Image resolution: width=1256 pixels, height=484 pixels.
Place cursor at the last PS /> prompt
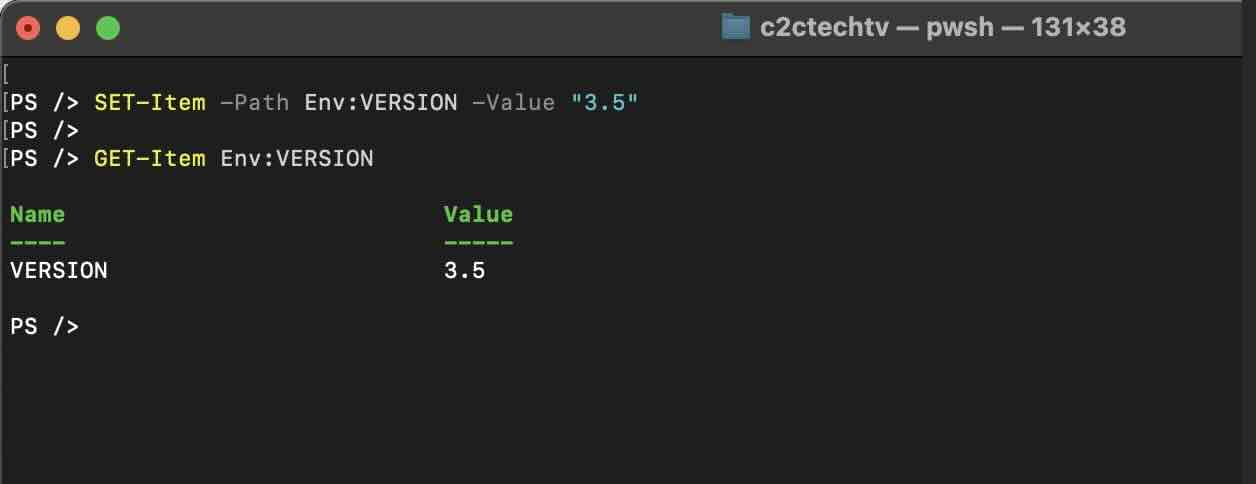tap(90, 326)
